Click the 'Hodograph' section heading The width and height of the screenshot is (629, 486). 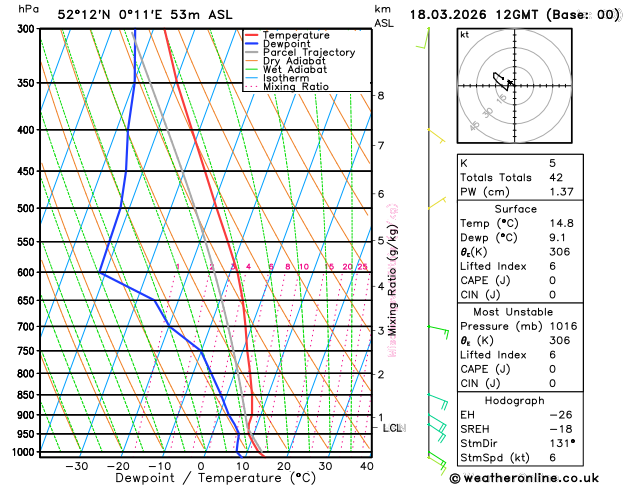point(515,401)
